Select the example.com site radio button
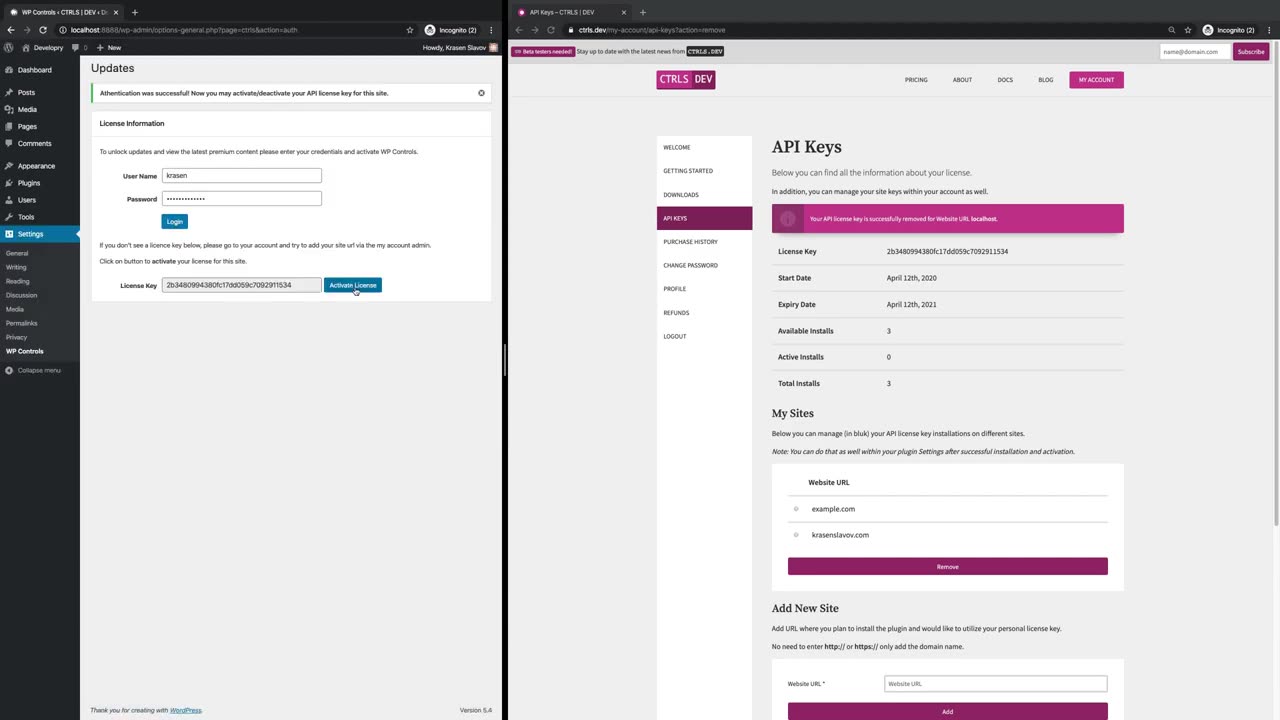 pyautogui.click(x=796, y=509)
